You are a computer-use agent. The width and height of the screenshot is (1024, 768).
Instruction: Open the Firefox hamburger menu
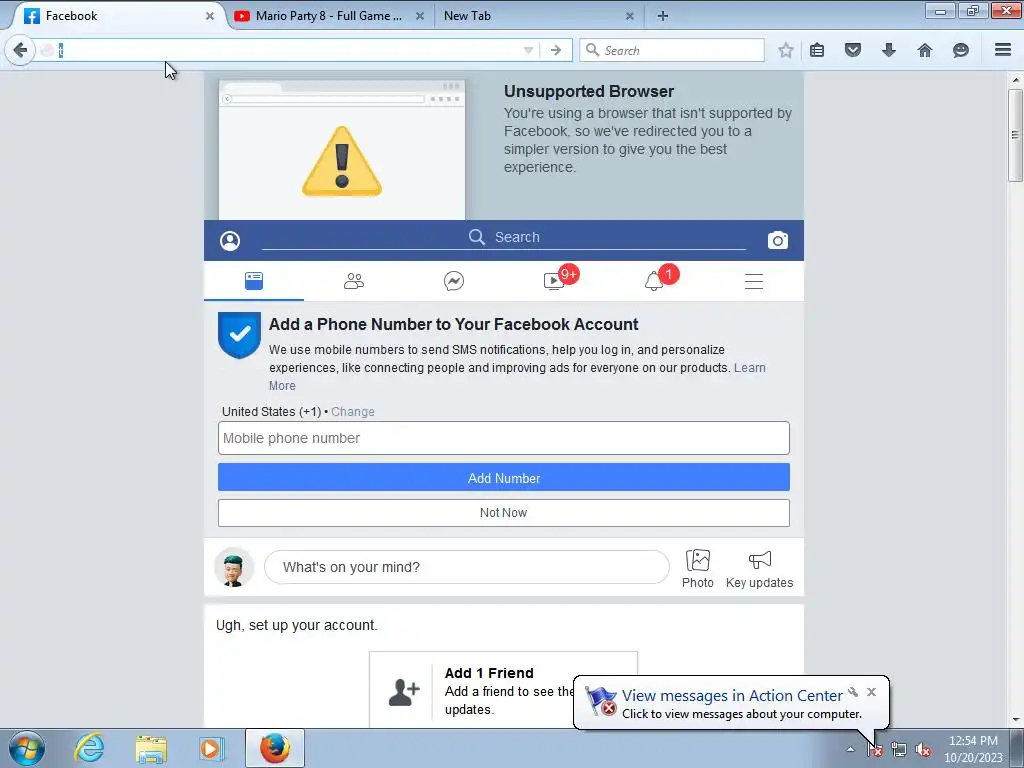1003,50
